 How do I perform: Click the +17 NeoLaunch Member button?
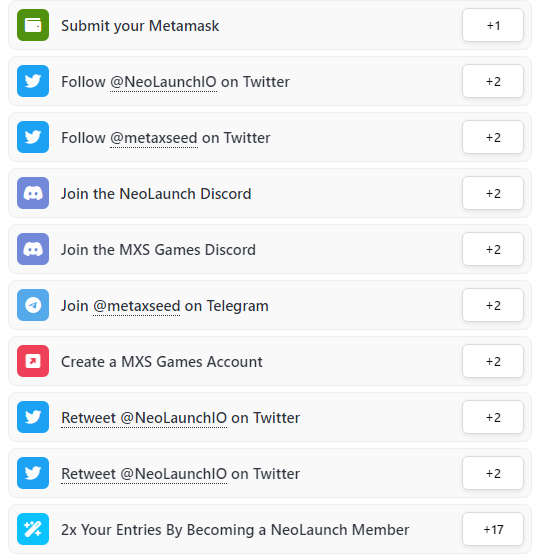(x=493, y=529)
